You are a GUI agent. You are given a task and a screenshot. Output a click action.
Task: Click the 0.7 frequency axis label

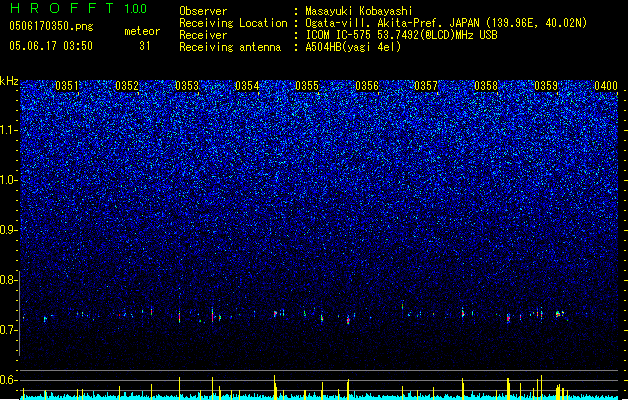coord(9,330)
